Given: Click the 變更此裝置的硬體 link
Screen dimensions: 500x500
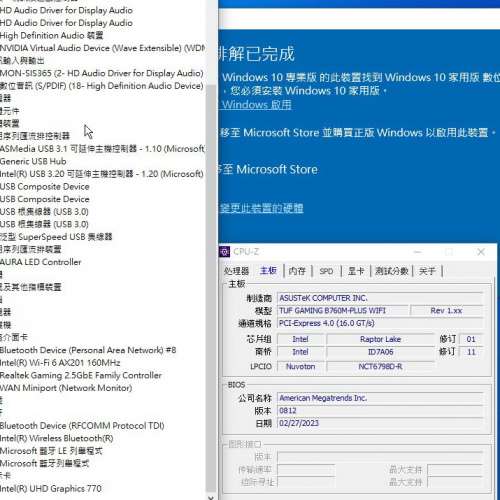Looking at the screenshot, I should click(261, 208).
